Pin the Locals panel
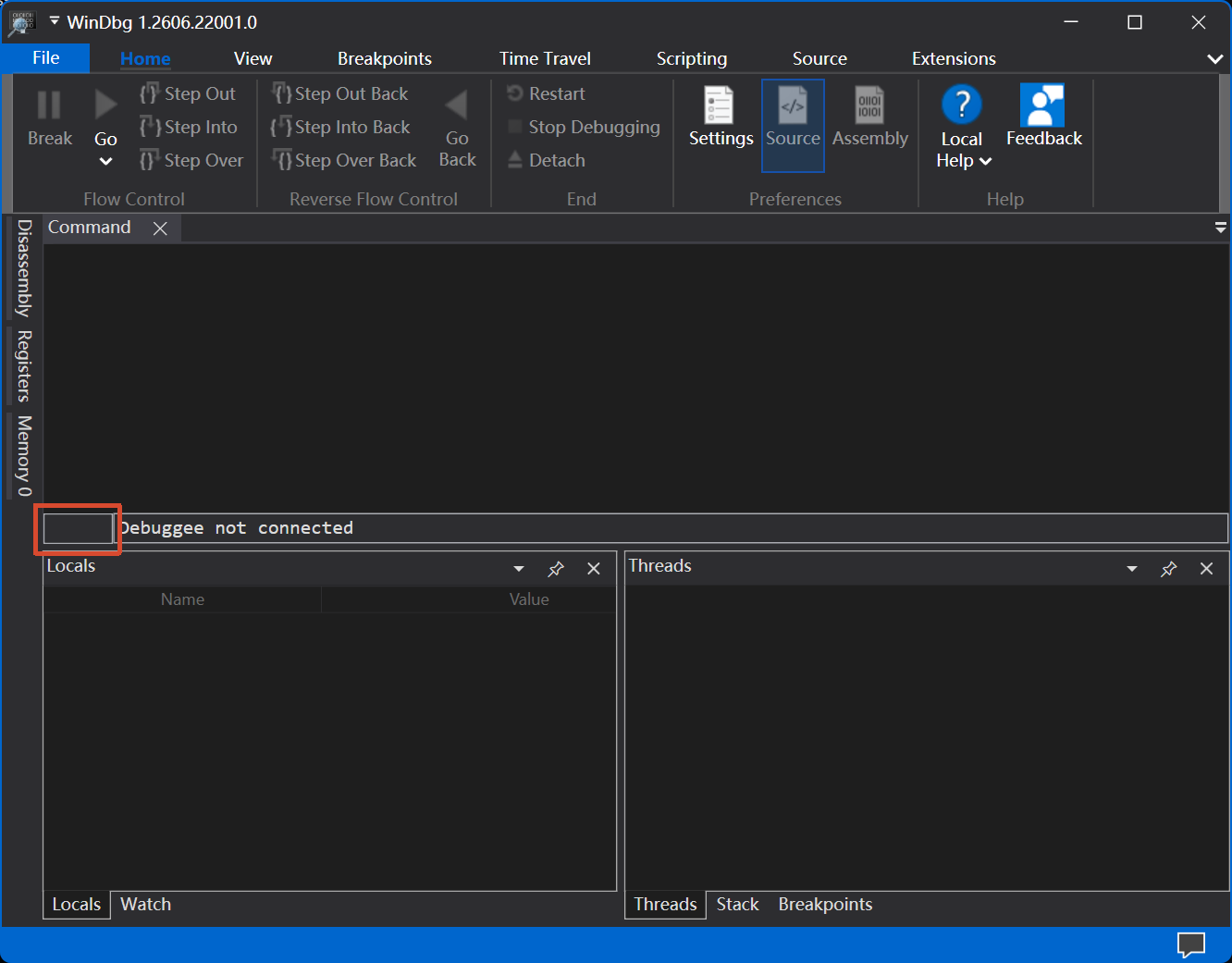 (x=556, y=569)
